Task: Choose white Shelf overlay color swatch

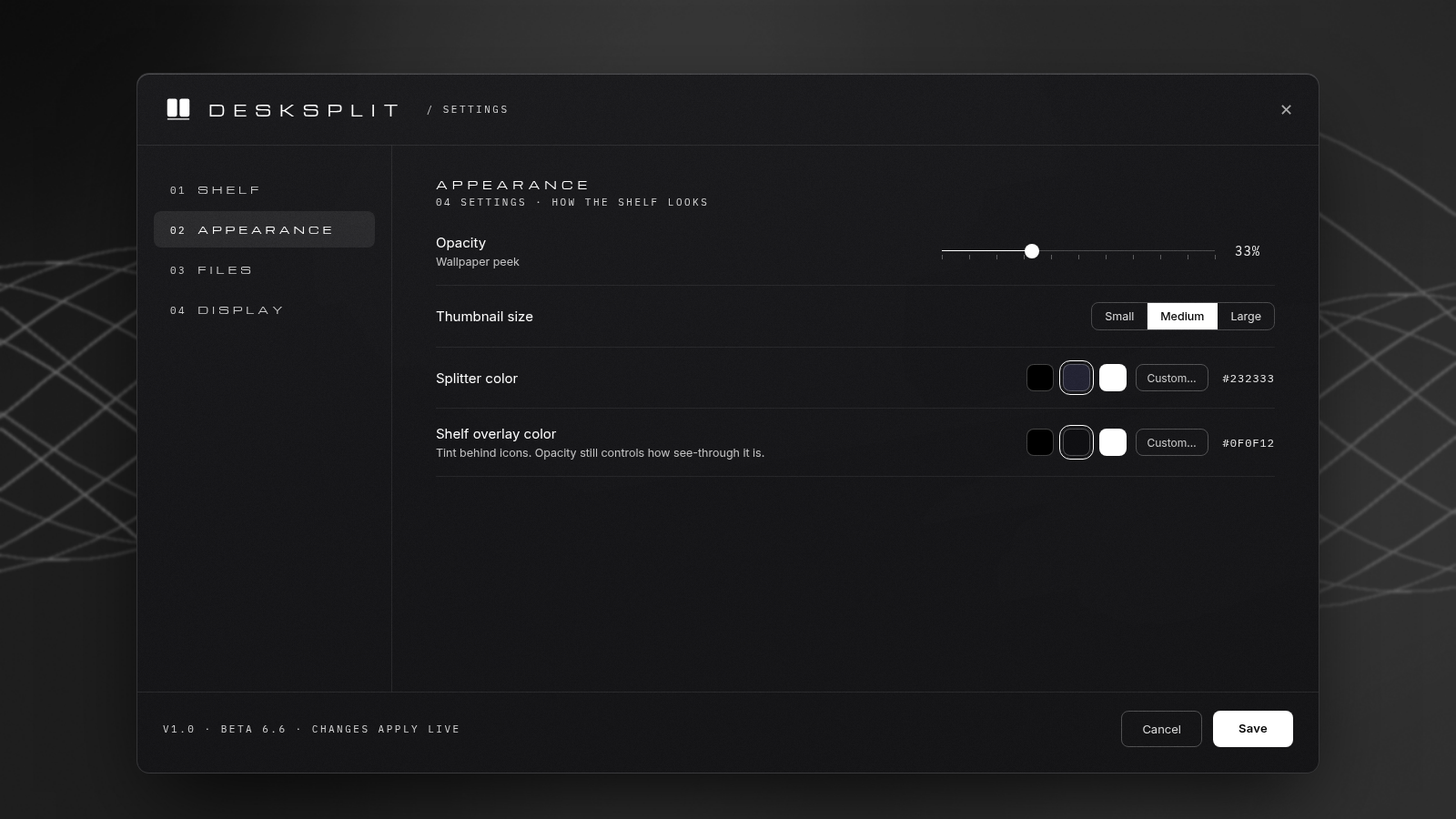Action: tap(1113, 442)
